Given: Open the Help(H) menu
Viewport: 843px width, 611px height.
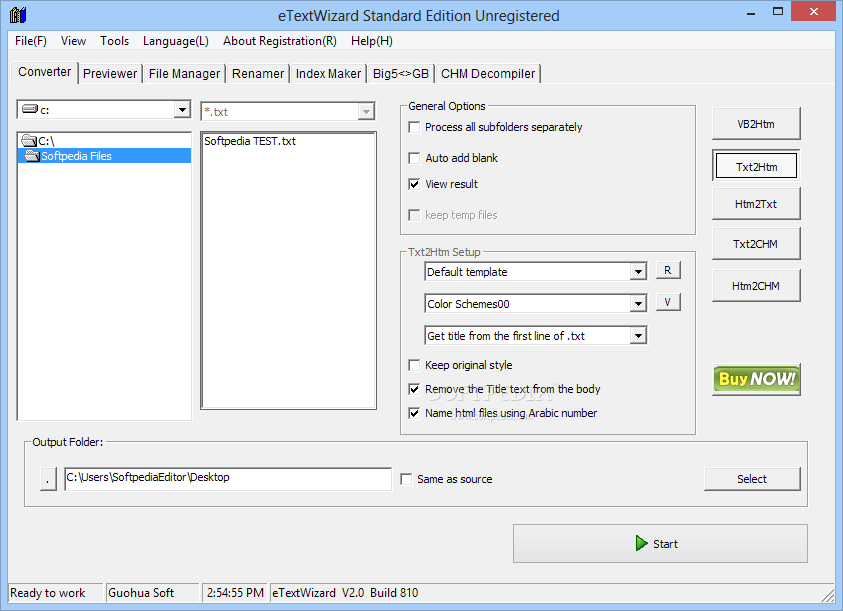Looking at the screenshot, I should coord(372,41).
